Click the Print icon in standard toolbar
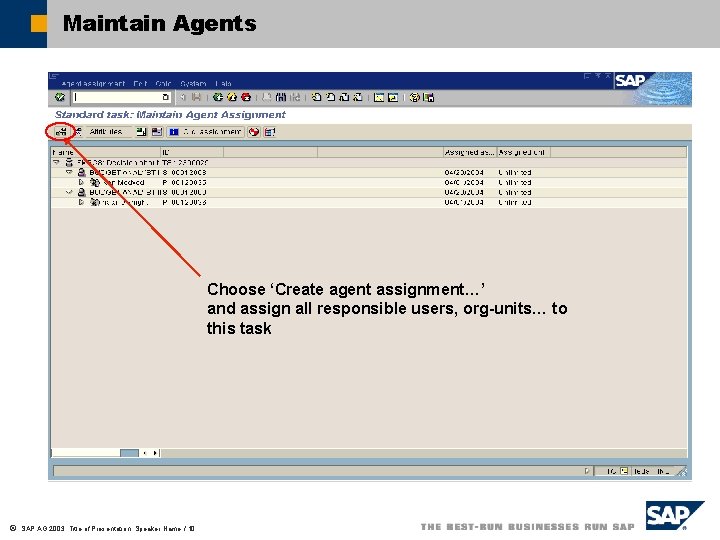720x540 pixels. (267, 97)
